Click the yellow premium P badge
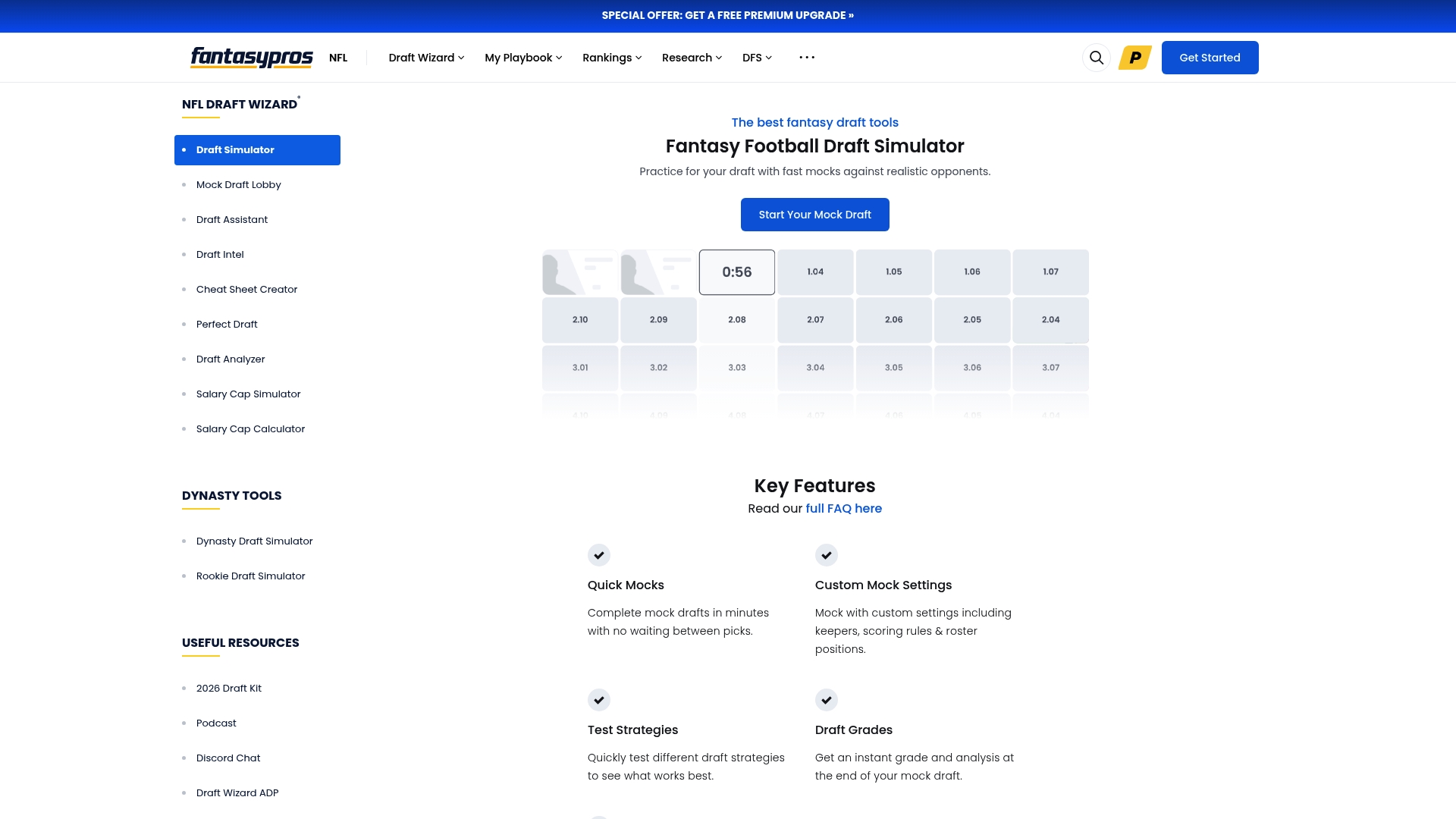 (1135, 58)
